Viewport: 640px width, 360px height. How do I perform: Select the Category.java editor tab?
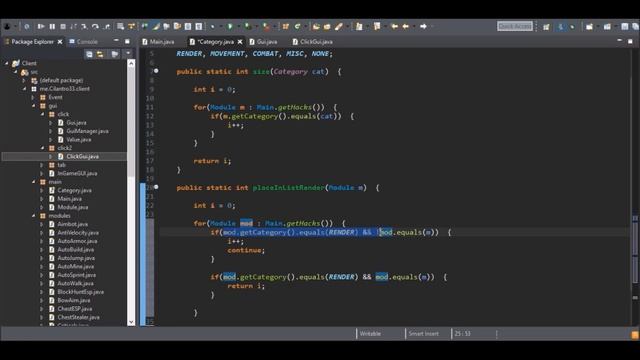[216, 42]
